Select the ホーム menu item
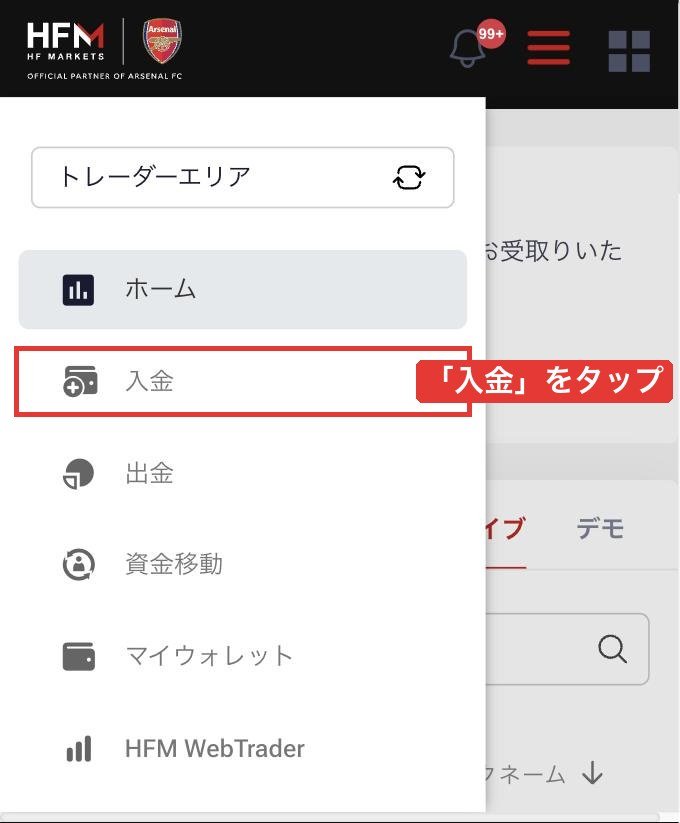 tap(242, 290)
